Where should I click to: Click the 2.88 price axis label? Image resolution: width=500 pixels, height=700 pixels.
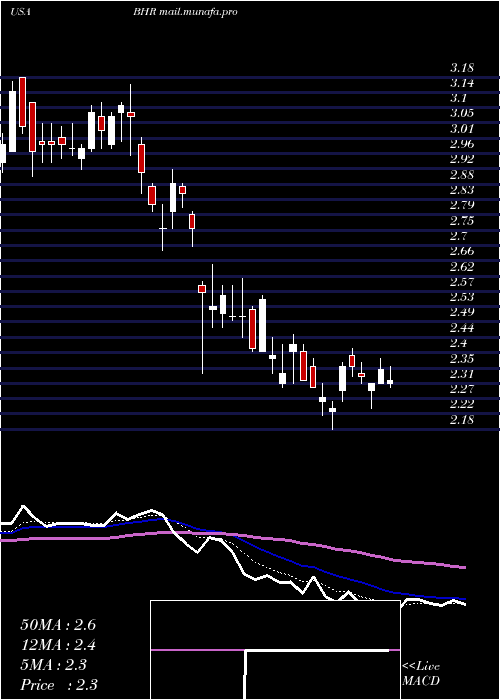[462, 175]
